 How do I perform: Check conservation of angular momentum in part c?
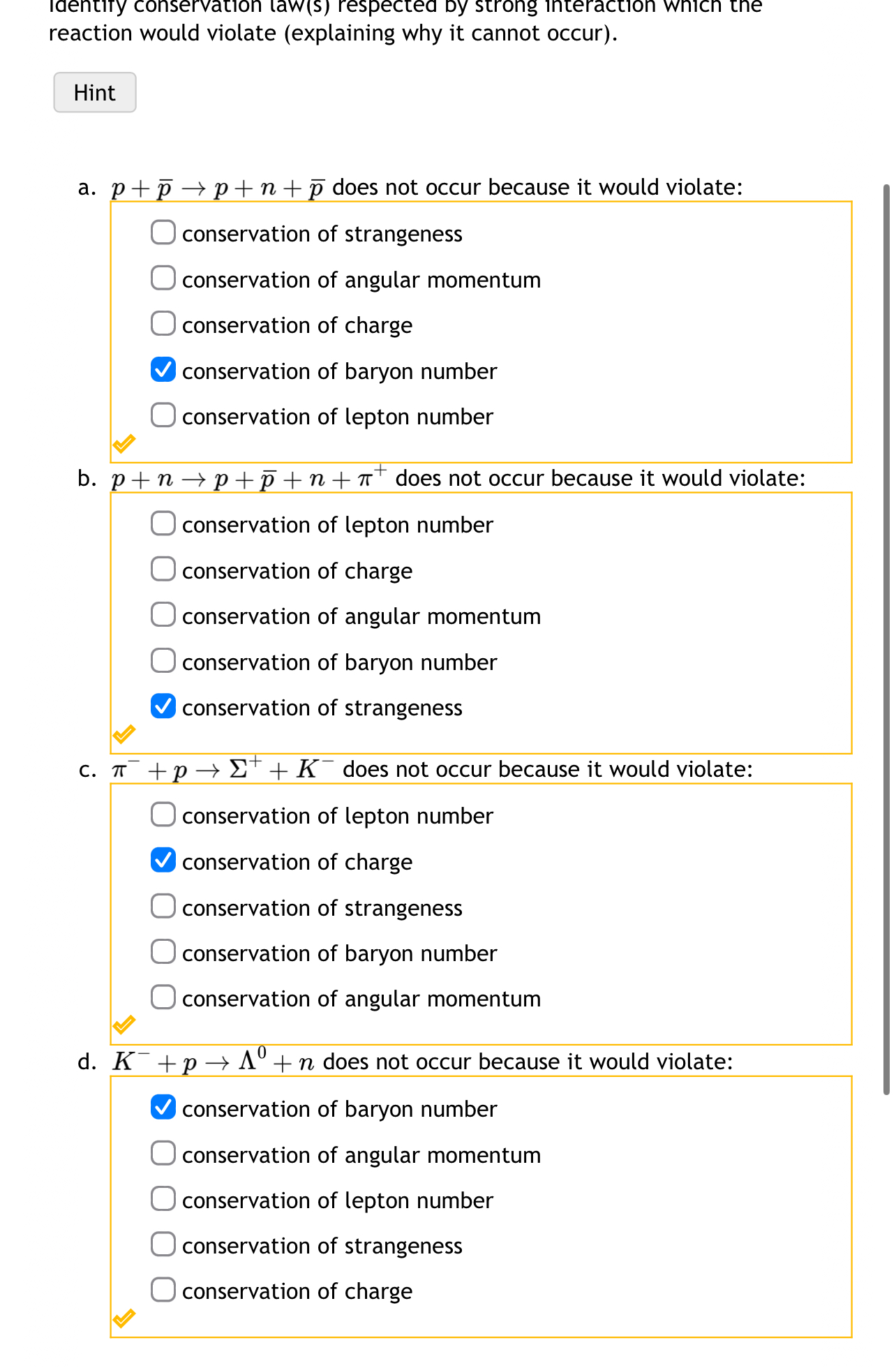163,997
